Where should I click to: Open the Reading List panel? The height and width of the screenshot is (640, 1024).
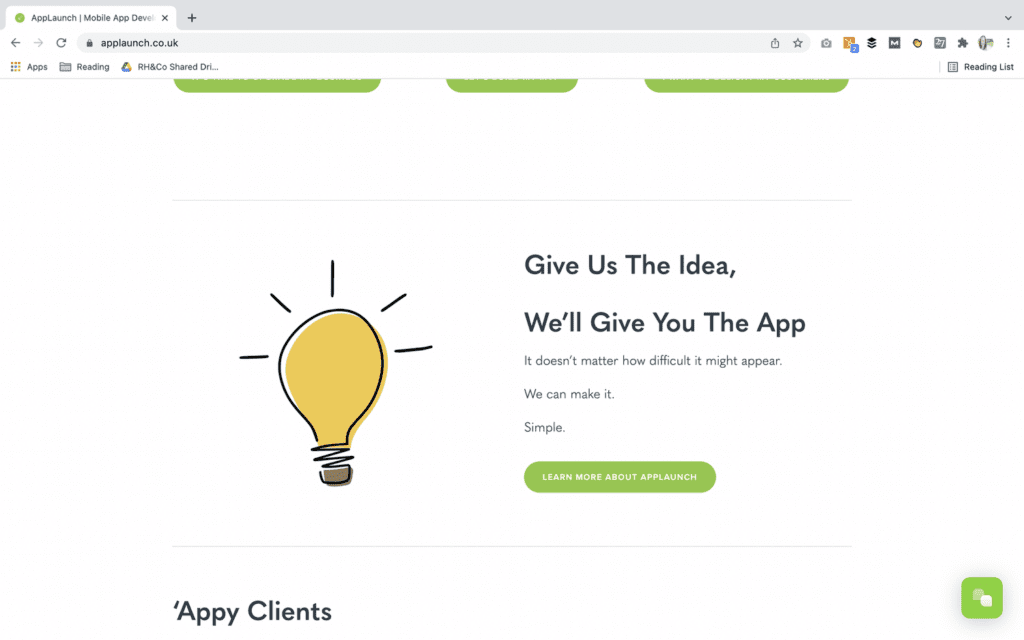point(980,67)
